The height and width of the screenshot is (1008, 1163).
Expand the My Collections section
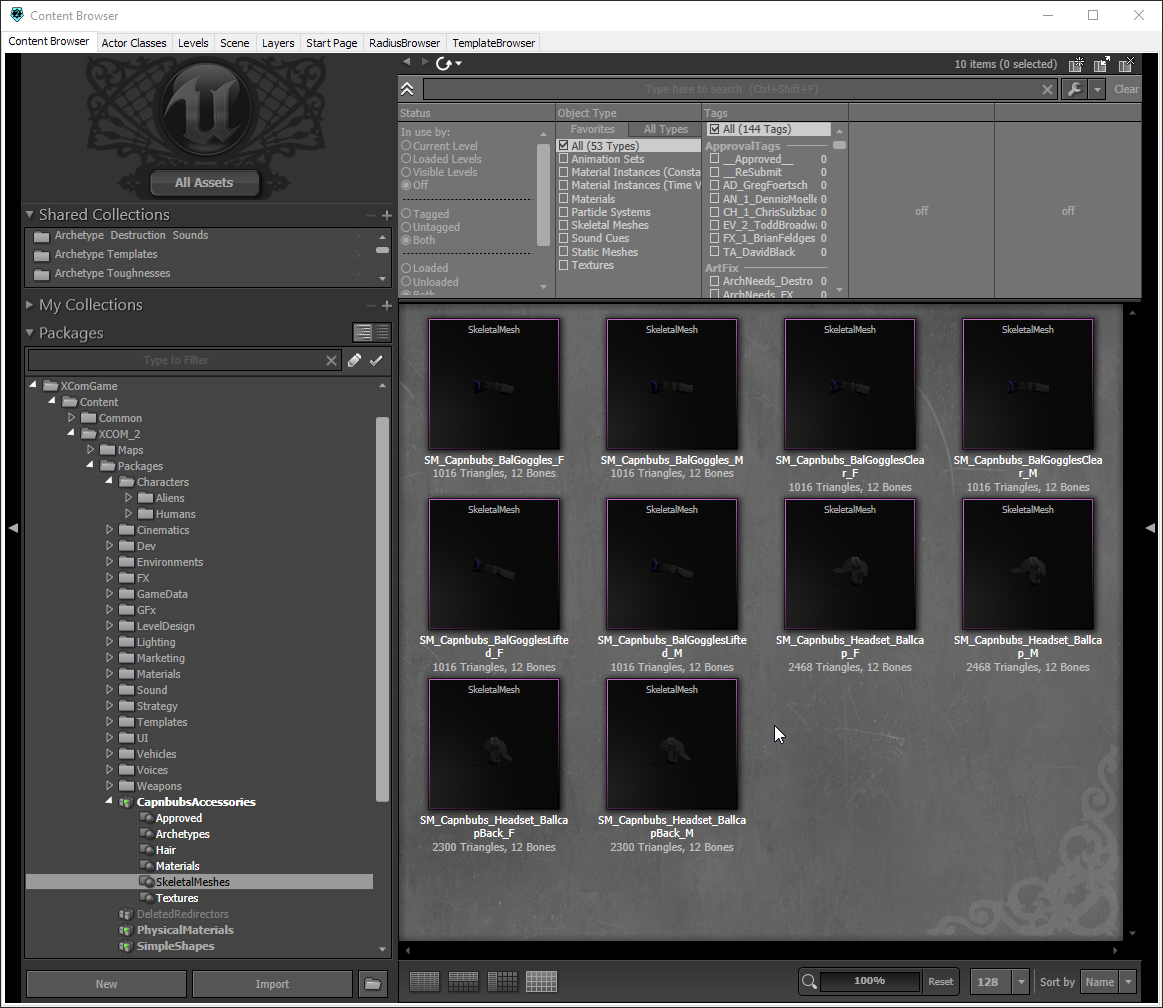tap(30, 305)
